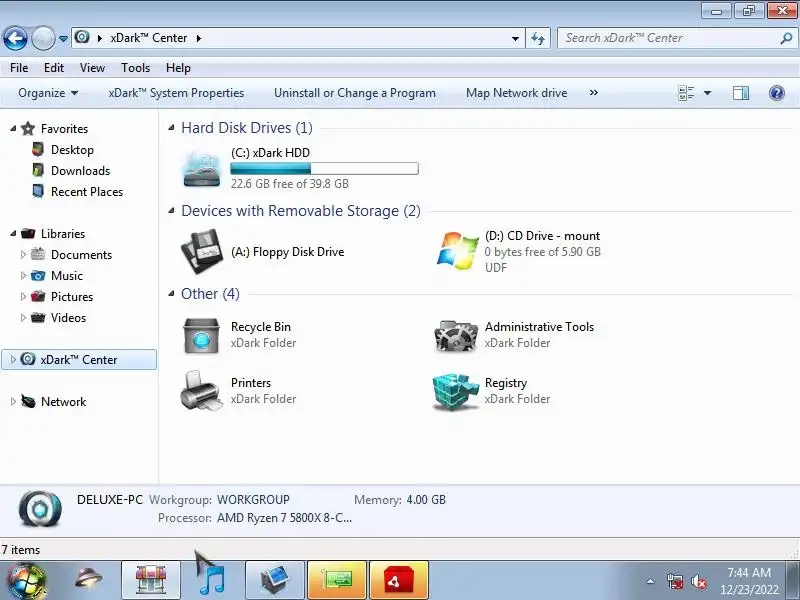Select the (D:) CD Drive icon
This screenshot has height=600, width=800.
pos(457,252)
